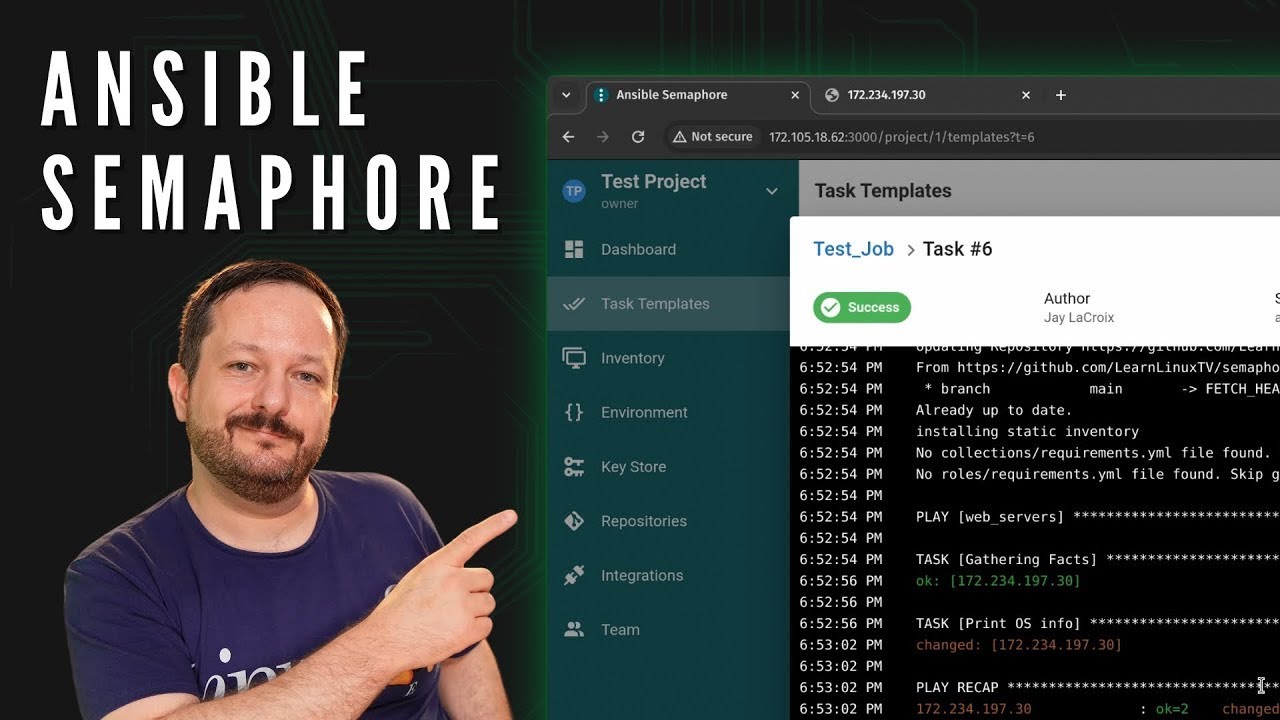Open the browser tab list dropdown
1280x720 pixels.
click(x=566, y=95)
